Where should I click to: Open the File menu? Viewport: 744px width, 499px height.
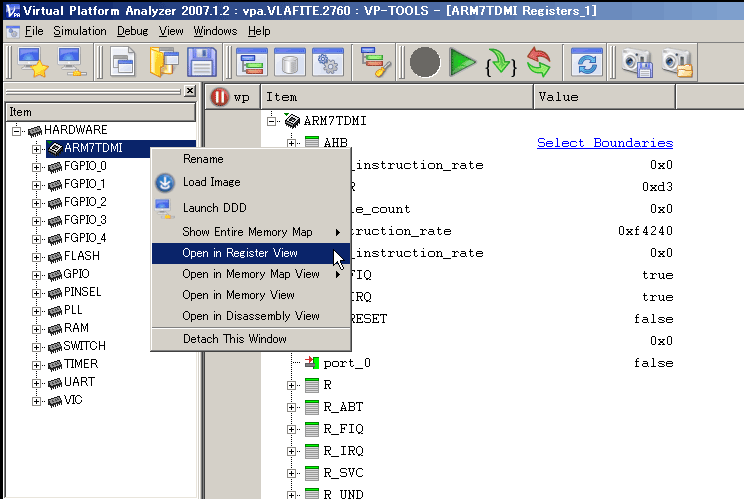coord(34,31)
